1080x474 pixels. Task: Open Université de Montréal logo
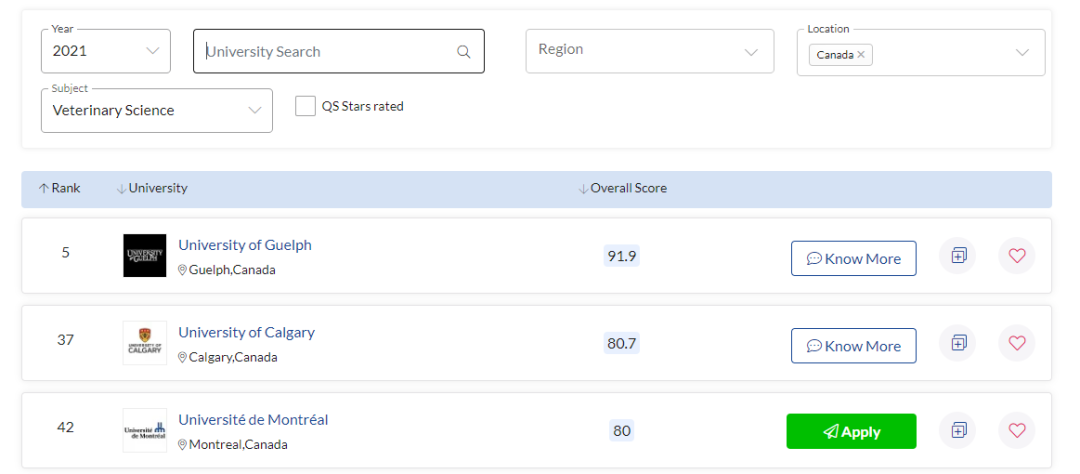145,430
